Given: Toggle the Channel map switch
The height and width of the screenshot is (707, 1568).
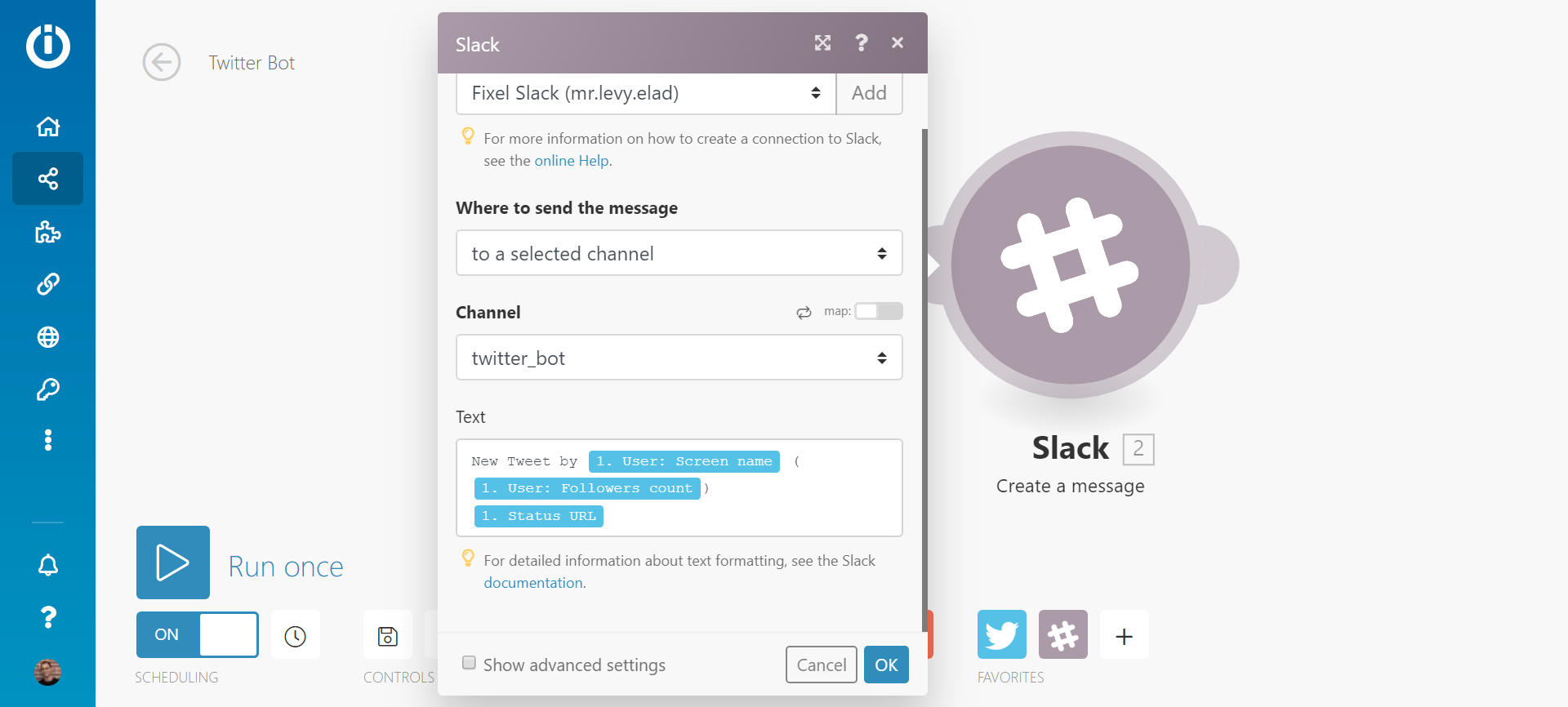Looking at the screenshot, I should pos(878,311).
